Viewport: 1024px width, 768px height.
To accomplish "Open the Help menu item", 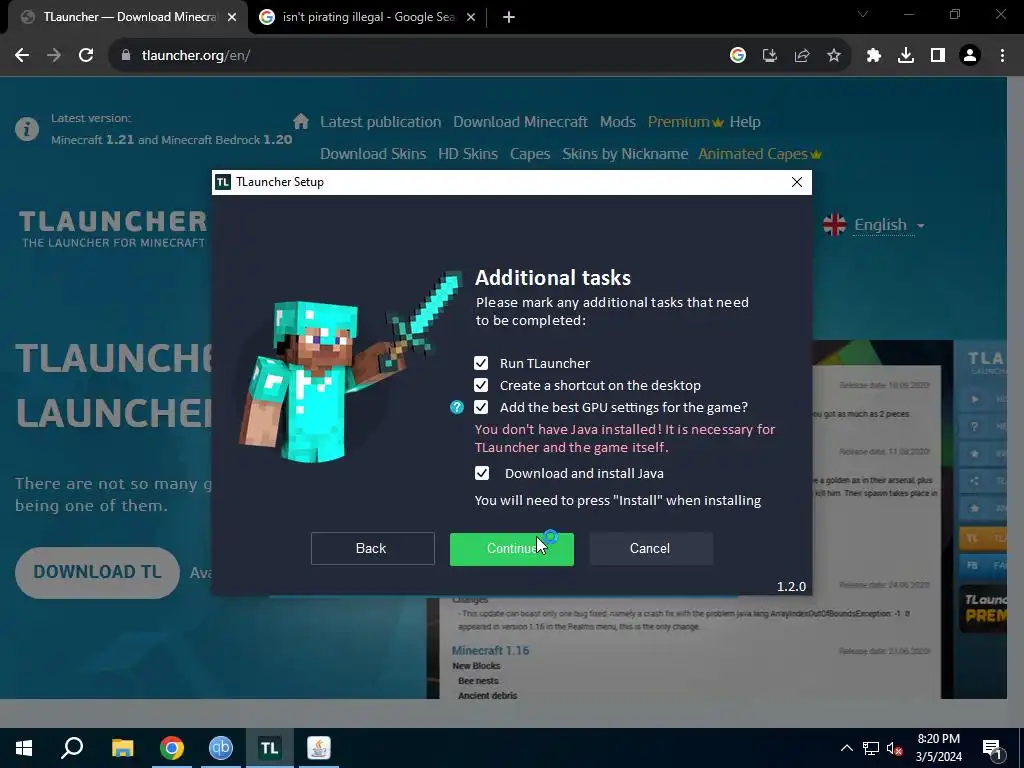I will pos(745,122).
